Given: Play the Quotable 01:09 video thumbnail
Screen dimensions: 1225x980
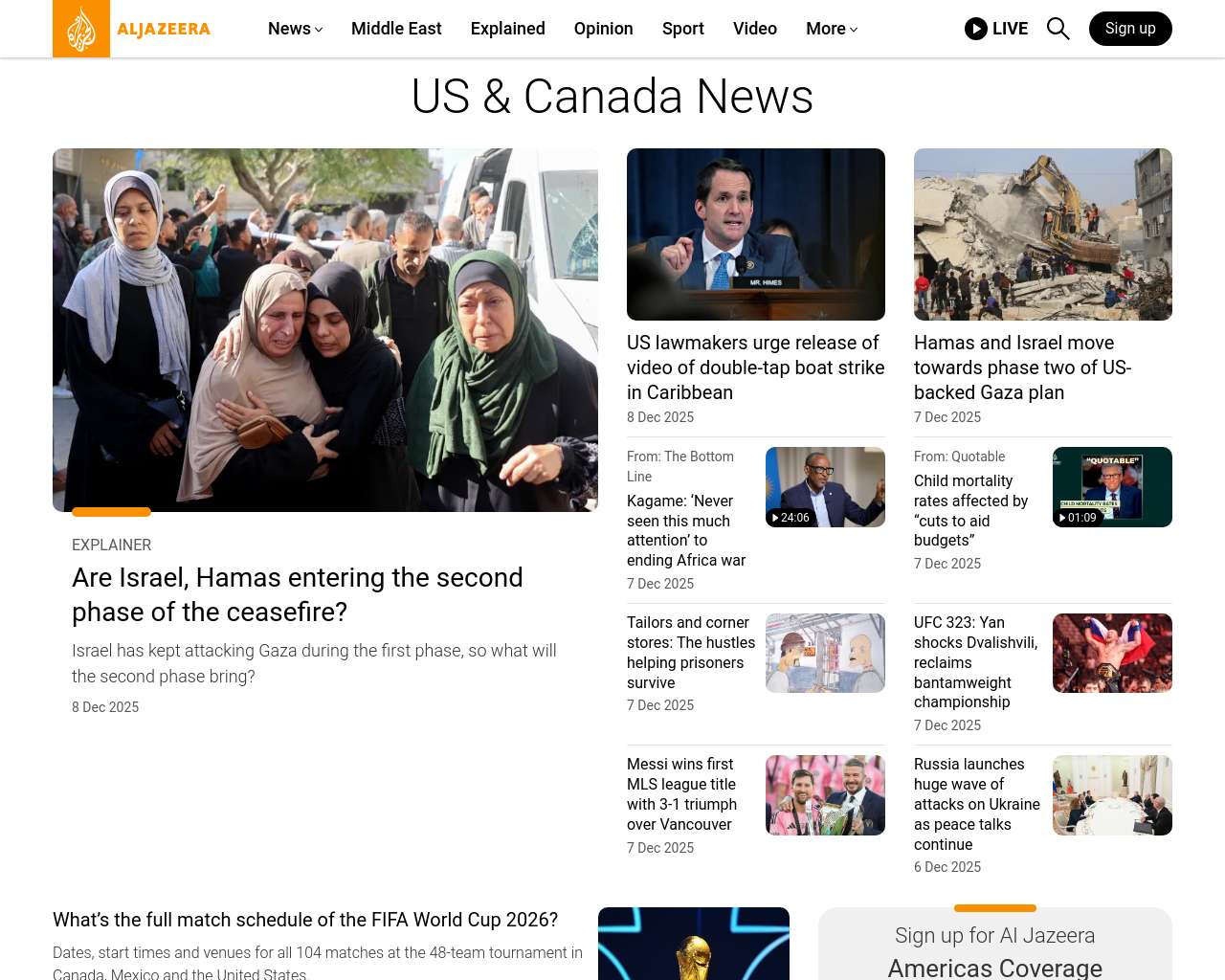Looking at the screenshot, I should tap(1112, 487).
